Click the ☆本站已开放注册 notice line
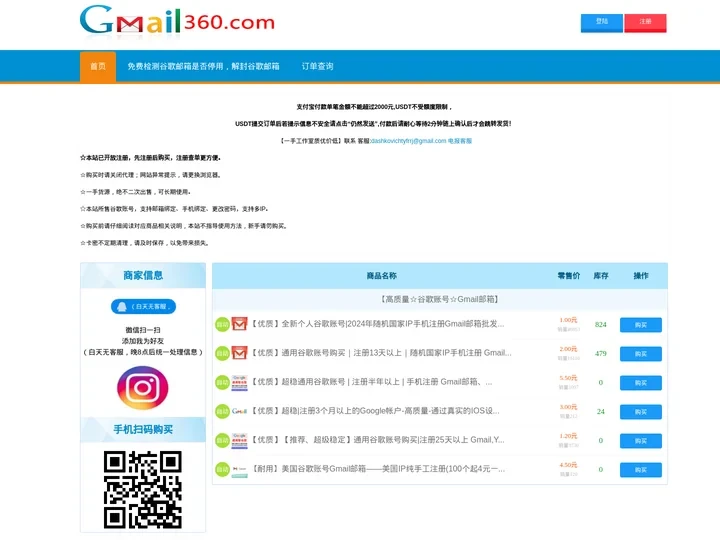This screenshot has width=720, height=540. 151,158
